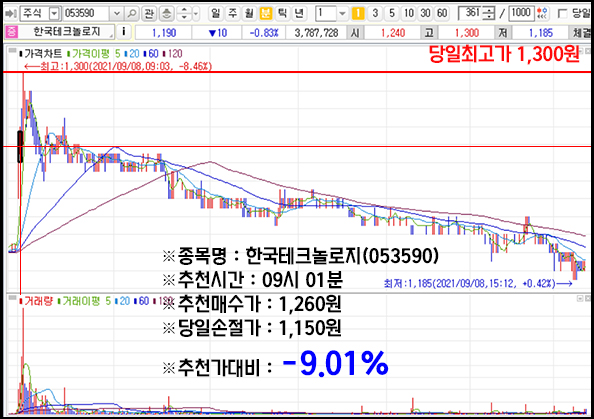Switch to 주 (weekly) chart tab
This screenshot has height=419, width=594.
pyautogui.click(x=232, y=14)
